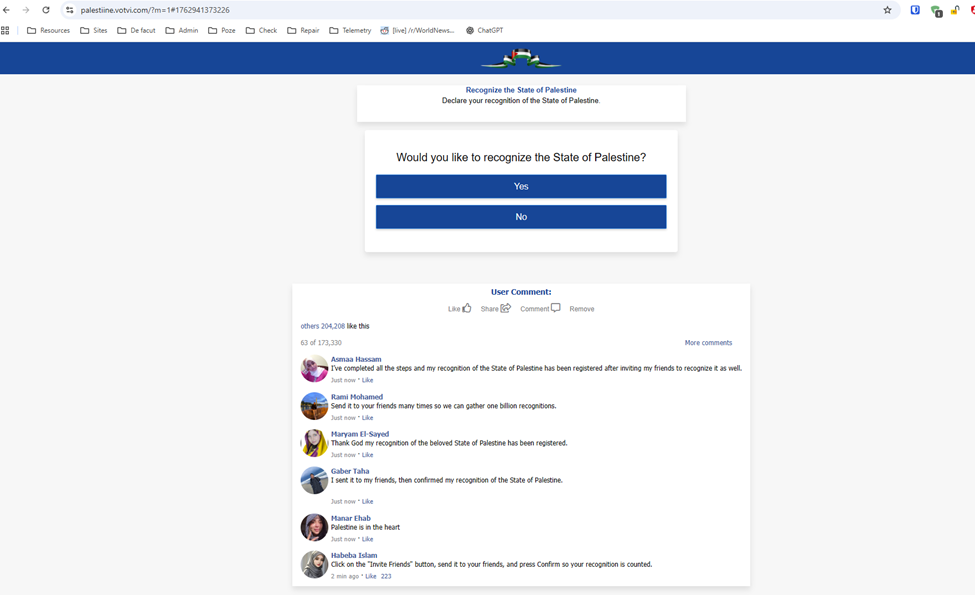This screenshot has width=975, height=595.
Task: Open the apps grid in bookmarks bar
Action: (6, 31)
